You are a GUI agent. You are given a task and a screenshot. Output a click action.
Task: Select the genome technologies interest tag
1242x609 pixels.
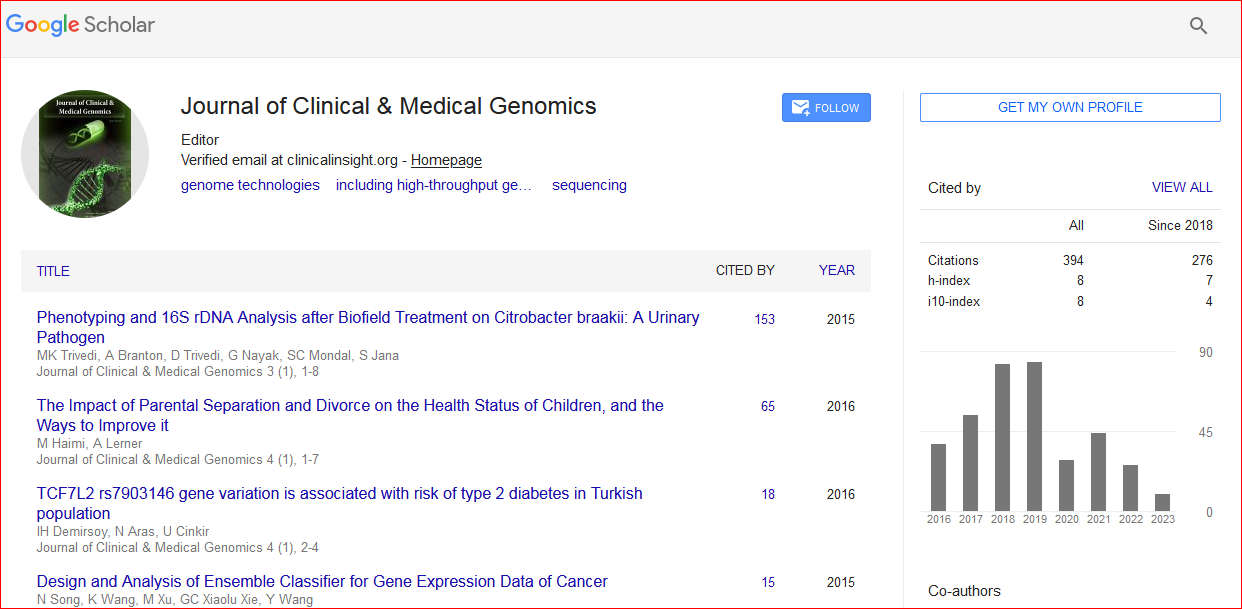click(x=250, y=185)
